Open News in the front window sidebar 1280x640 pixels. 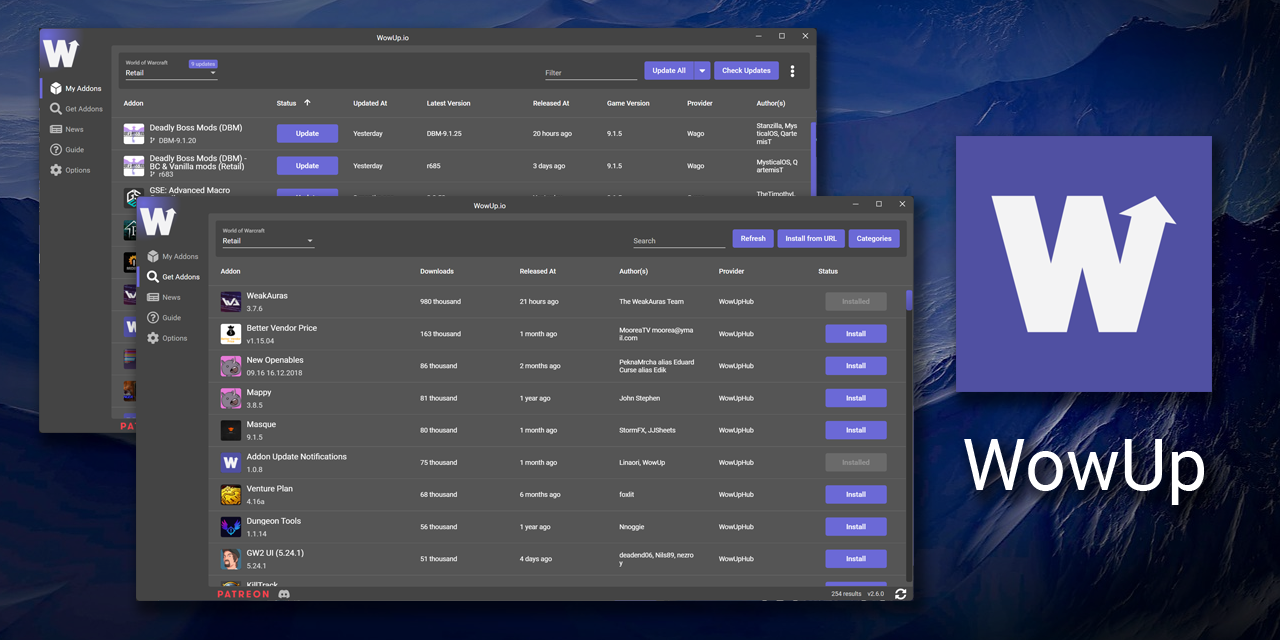tap(164, 297)
